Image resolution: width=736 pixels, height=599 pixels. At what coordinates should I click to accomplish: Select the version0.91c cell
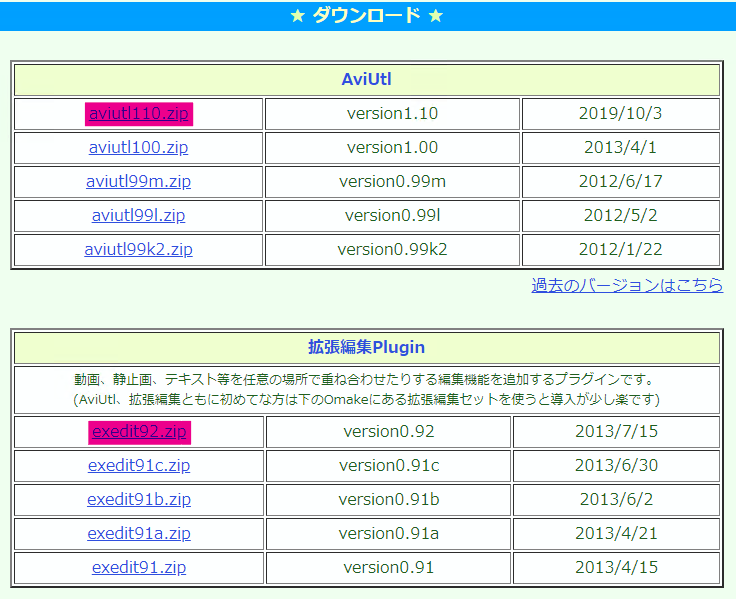pos(389,466)
